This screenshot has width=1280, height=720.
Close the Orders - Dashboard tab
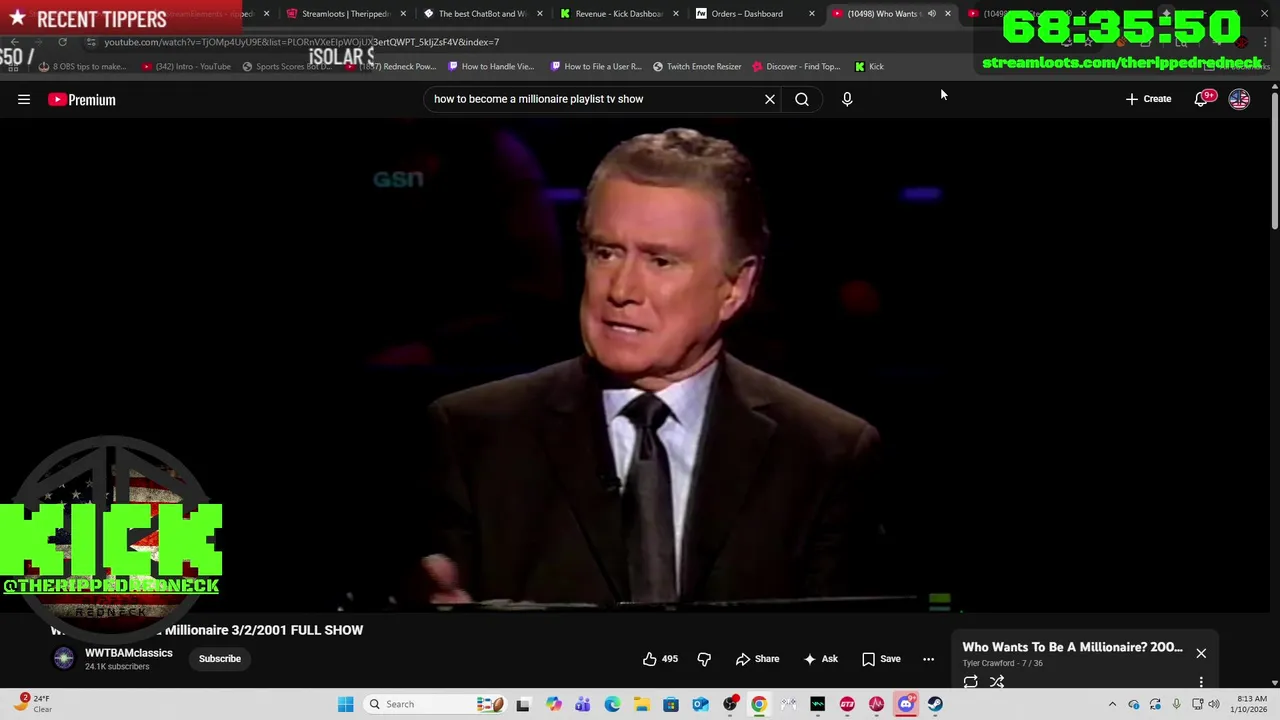click(811, 14)
